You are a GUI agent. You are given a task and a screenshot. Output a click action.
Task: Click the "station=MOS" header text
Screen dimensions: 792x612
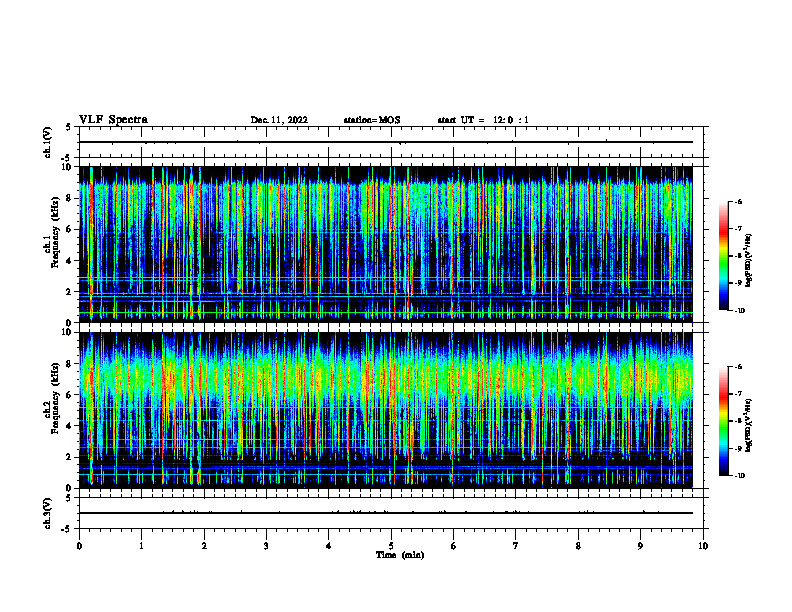click(x=372, y=120)
